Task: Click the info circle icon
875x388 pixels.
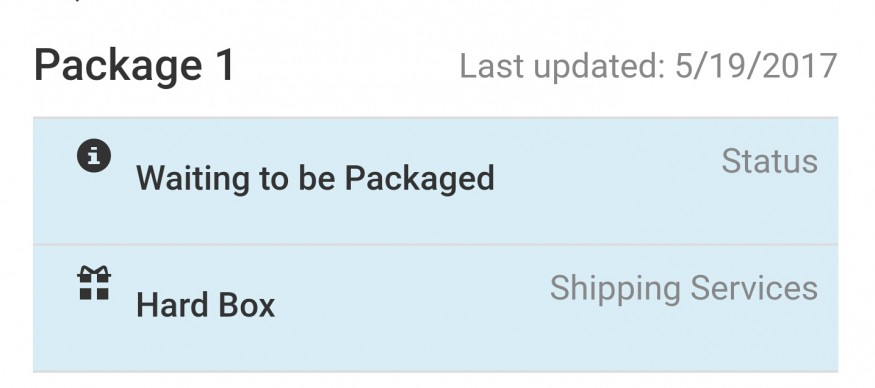Action: [x=94, y=155]
